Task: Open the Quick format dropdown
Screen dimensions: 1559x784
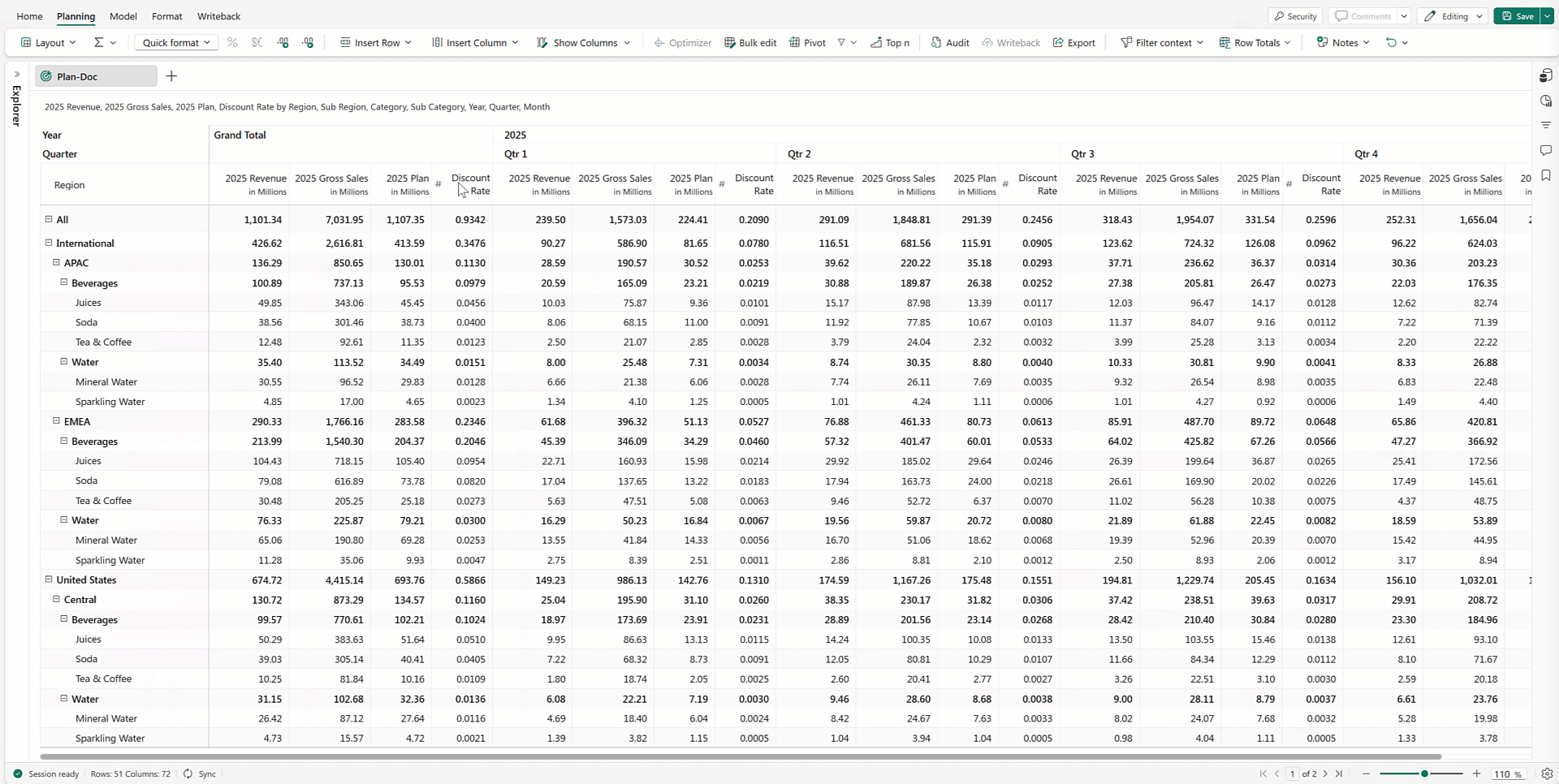Action: [175, 43]
